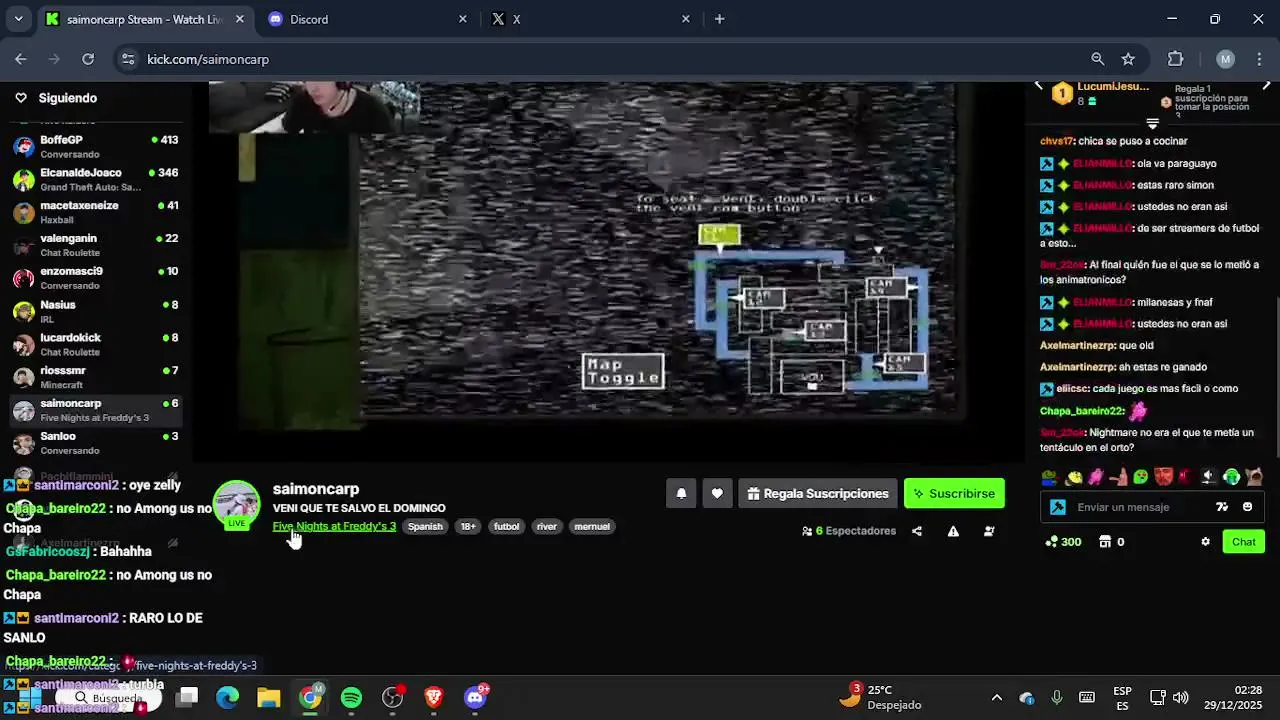Open the emote picker smiley icon
This screenshot has width=1280, height=720.
click(1247, 507)
